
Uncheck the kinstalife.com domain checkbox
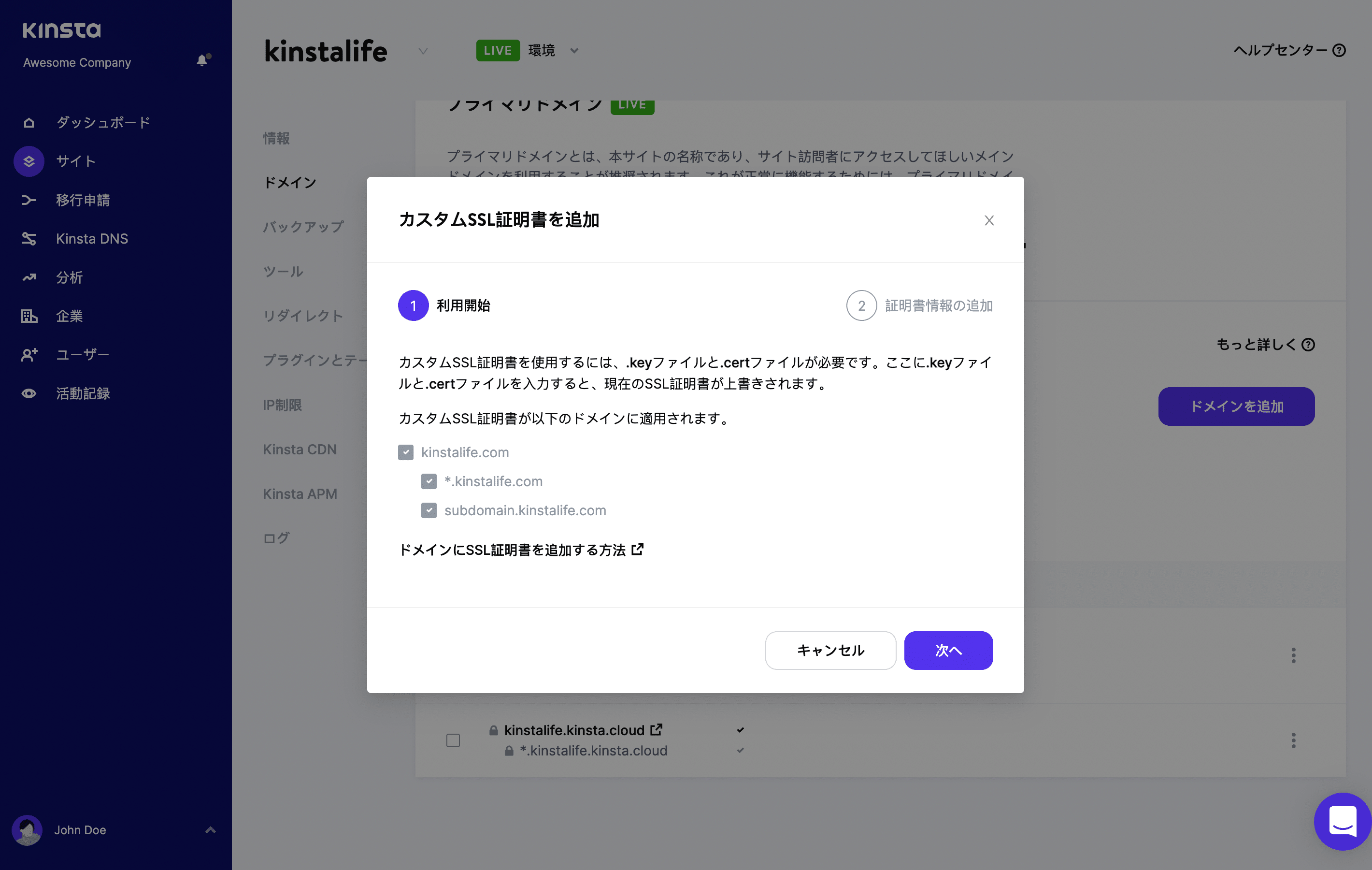click(406, 452)
